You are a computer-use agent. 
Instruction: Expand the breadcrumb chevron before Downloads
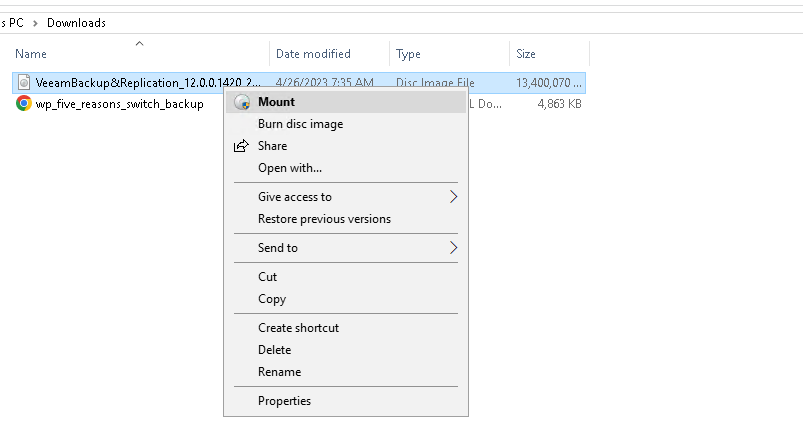coord(35,24)
